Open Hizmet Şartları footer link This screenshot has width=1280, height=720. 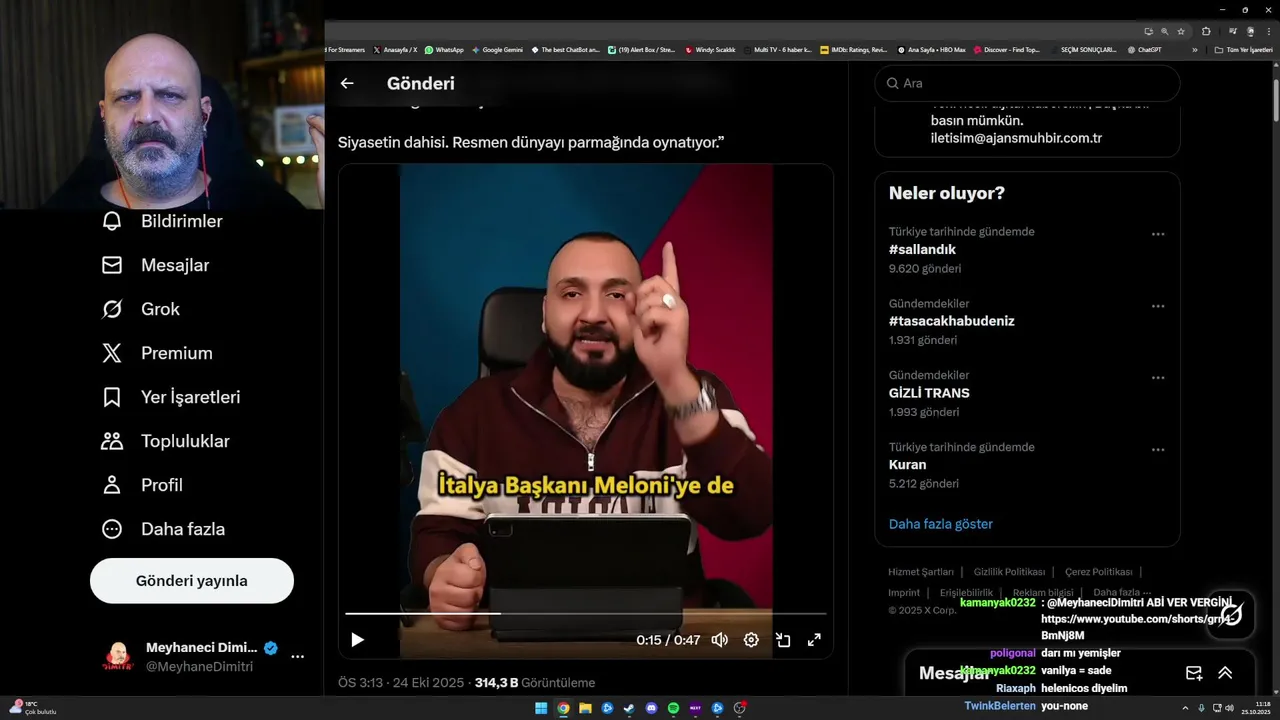tap(921, 572)
